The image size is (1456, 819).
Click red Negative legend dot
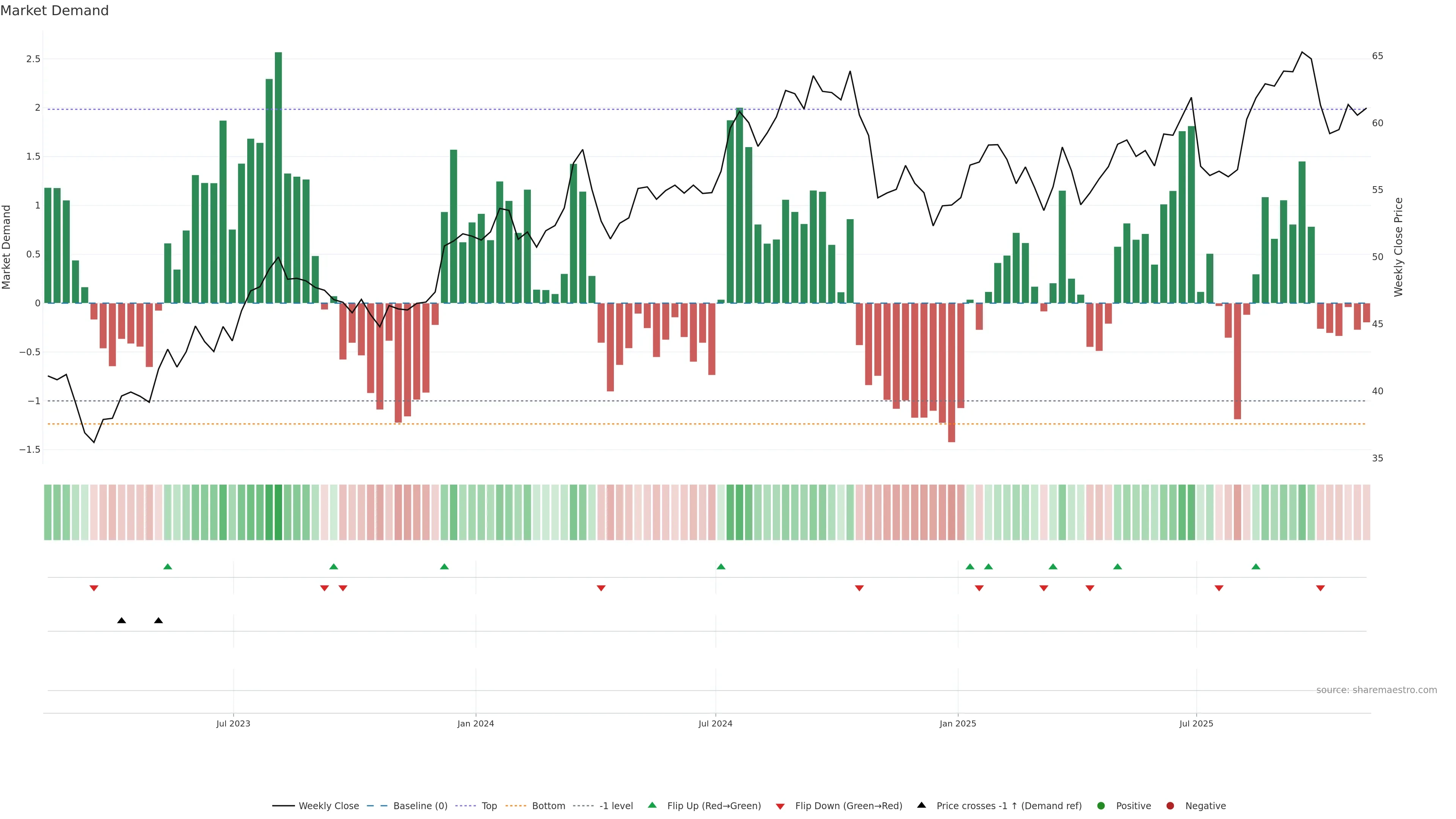pos(1170,806)
